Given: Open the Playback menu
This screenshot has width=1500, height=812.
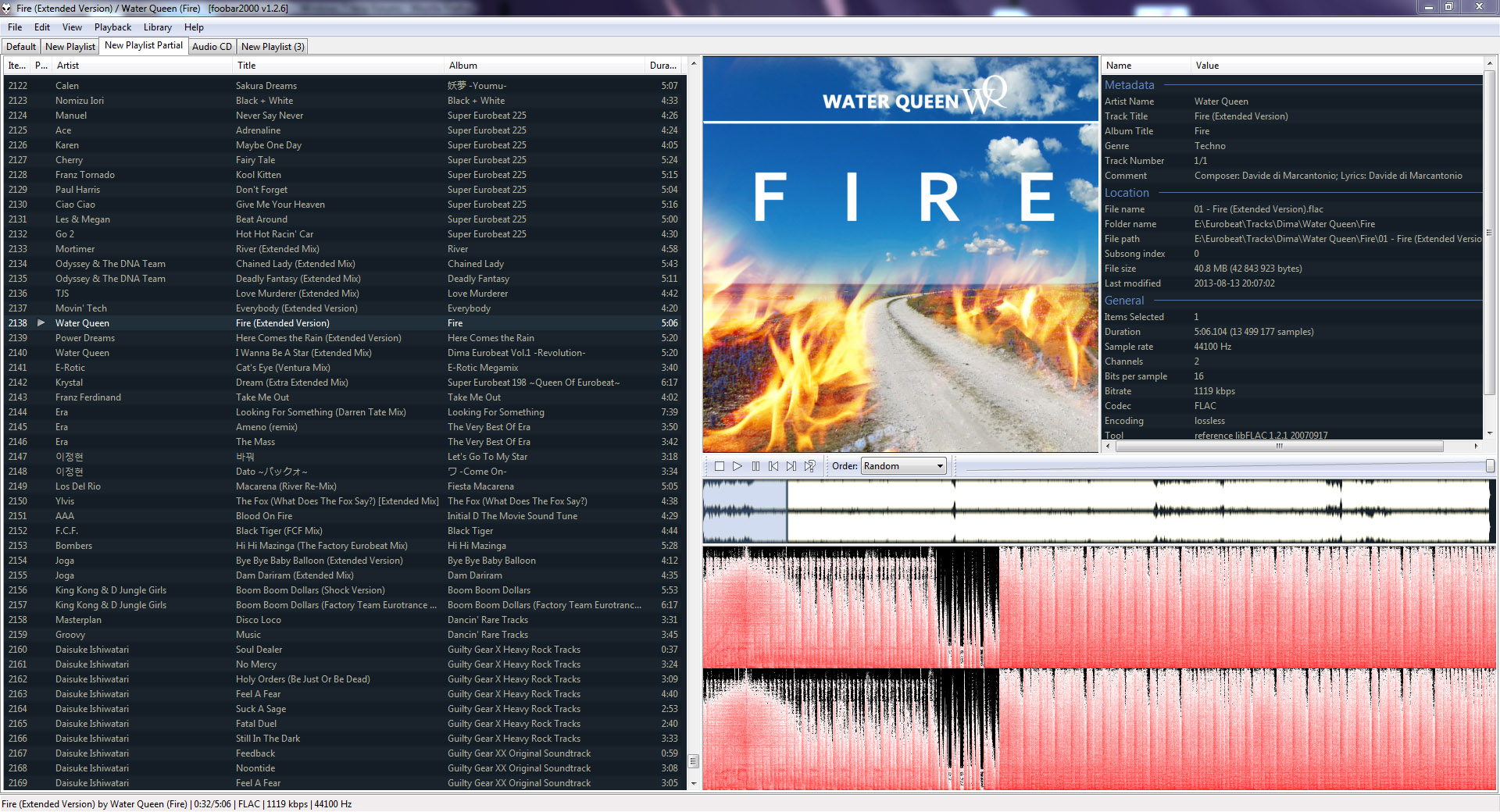Looking at the screenshot, I should click(113, 27).
